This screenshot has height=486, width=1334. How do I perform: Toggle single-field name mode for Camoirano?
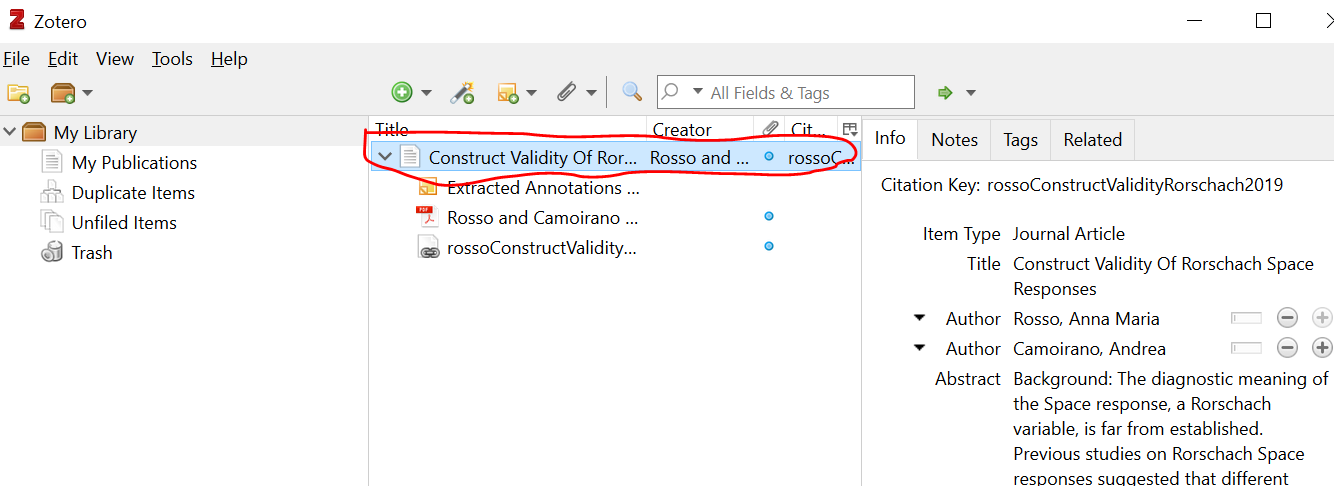tap(1247, 348)
